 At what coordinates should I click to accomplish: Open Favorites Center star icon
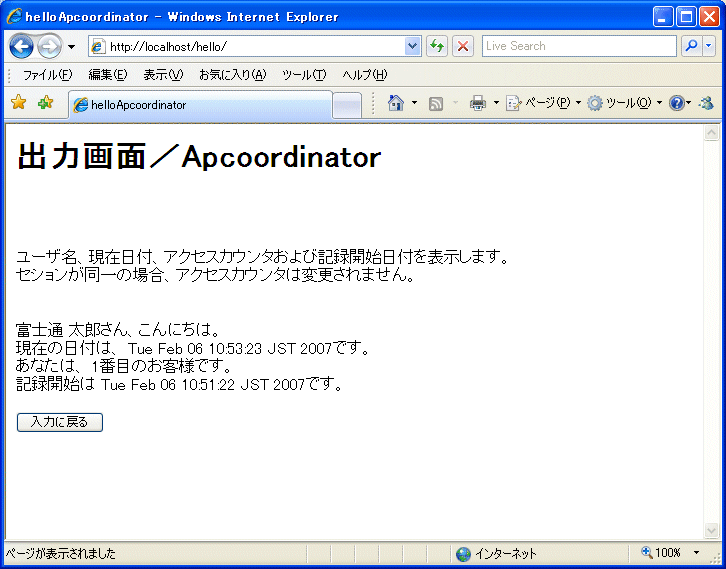click(19, 102)
